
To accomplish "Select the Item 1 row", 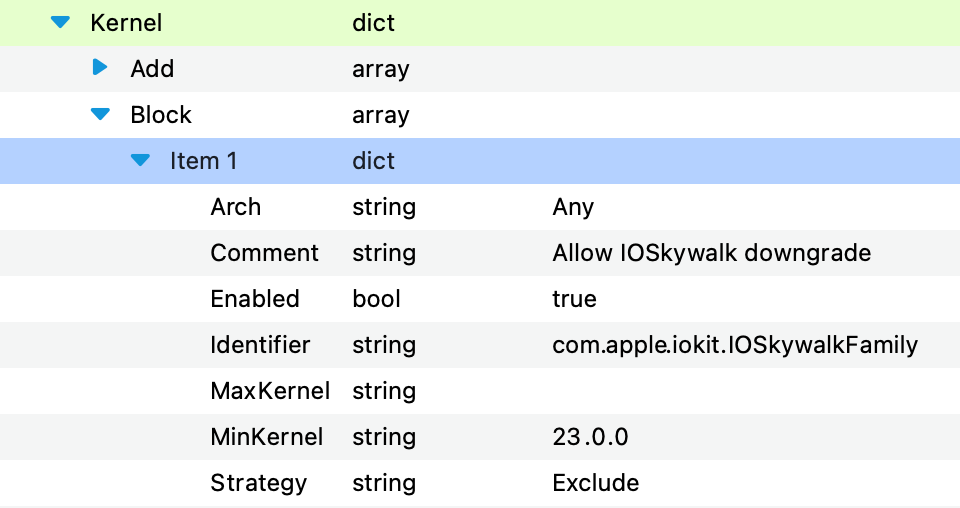I will click(480, 161).
